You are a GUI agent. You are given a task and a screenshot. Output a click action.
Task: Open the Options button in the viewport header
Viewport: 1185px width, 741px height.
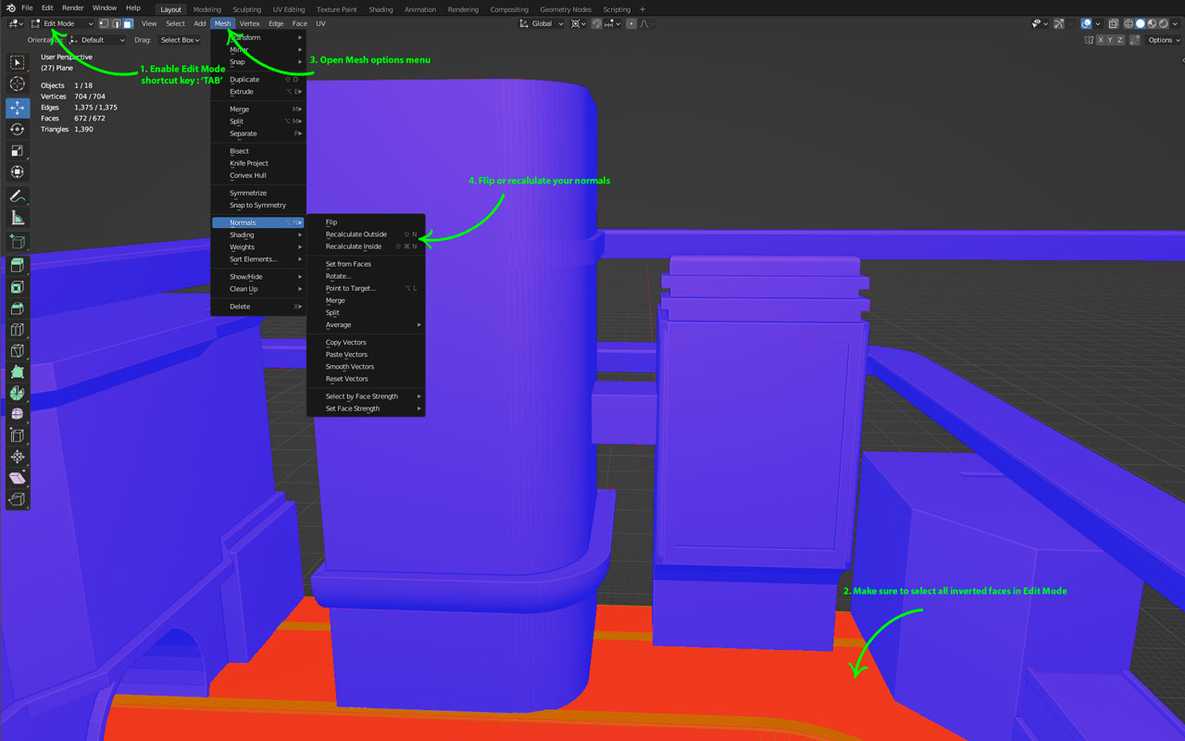tap(1162, 40)
